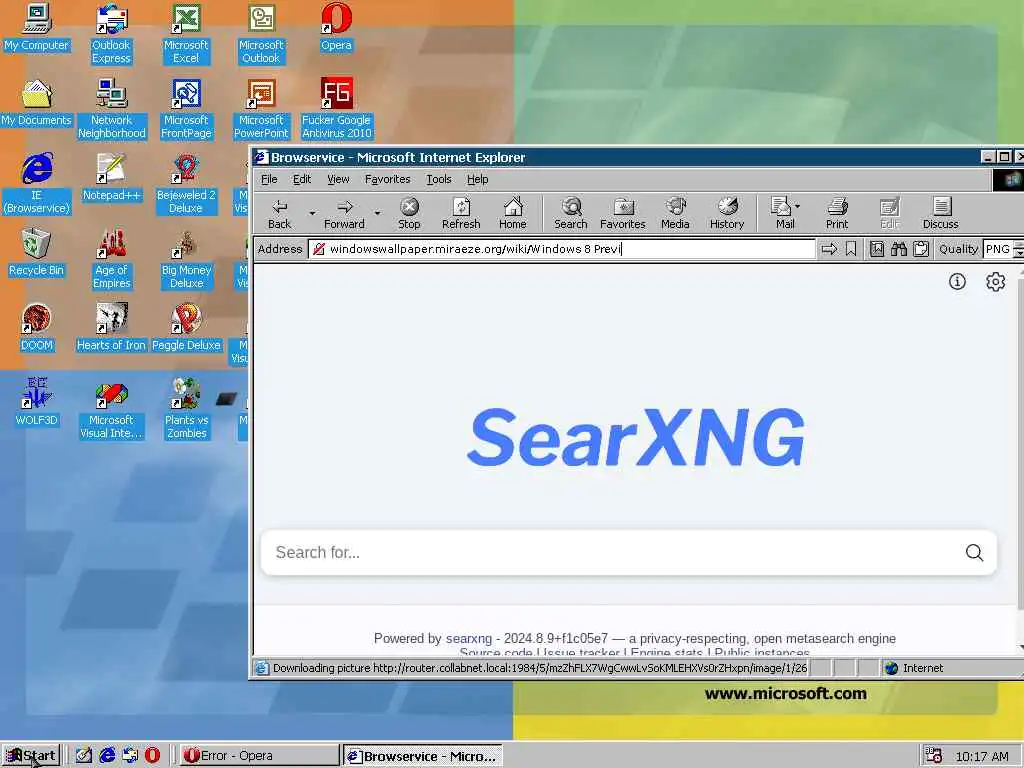Screen dimensions: 1024x768
Task: Click the magnifier search icon in SearXNG
Action: (974, 552)
